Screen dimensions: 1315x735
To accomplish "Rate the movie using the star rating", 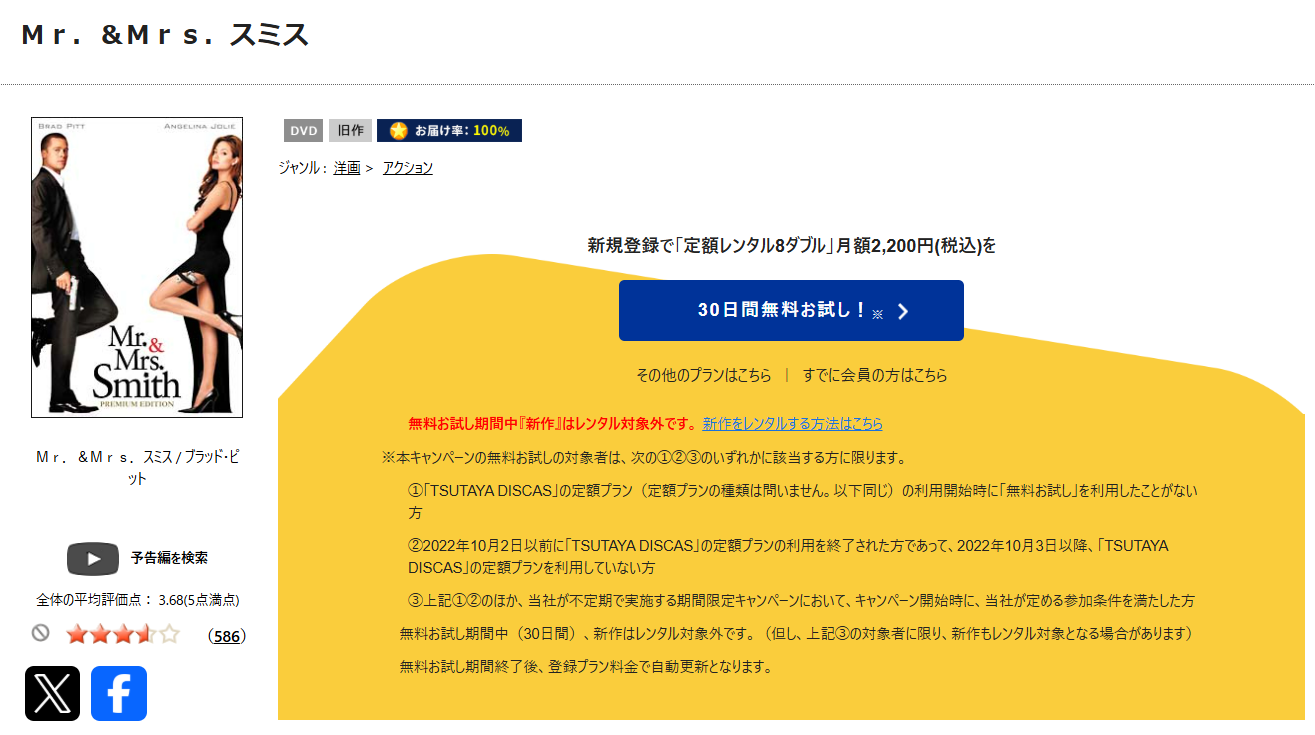I will tap(123, 634).
